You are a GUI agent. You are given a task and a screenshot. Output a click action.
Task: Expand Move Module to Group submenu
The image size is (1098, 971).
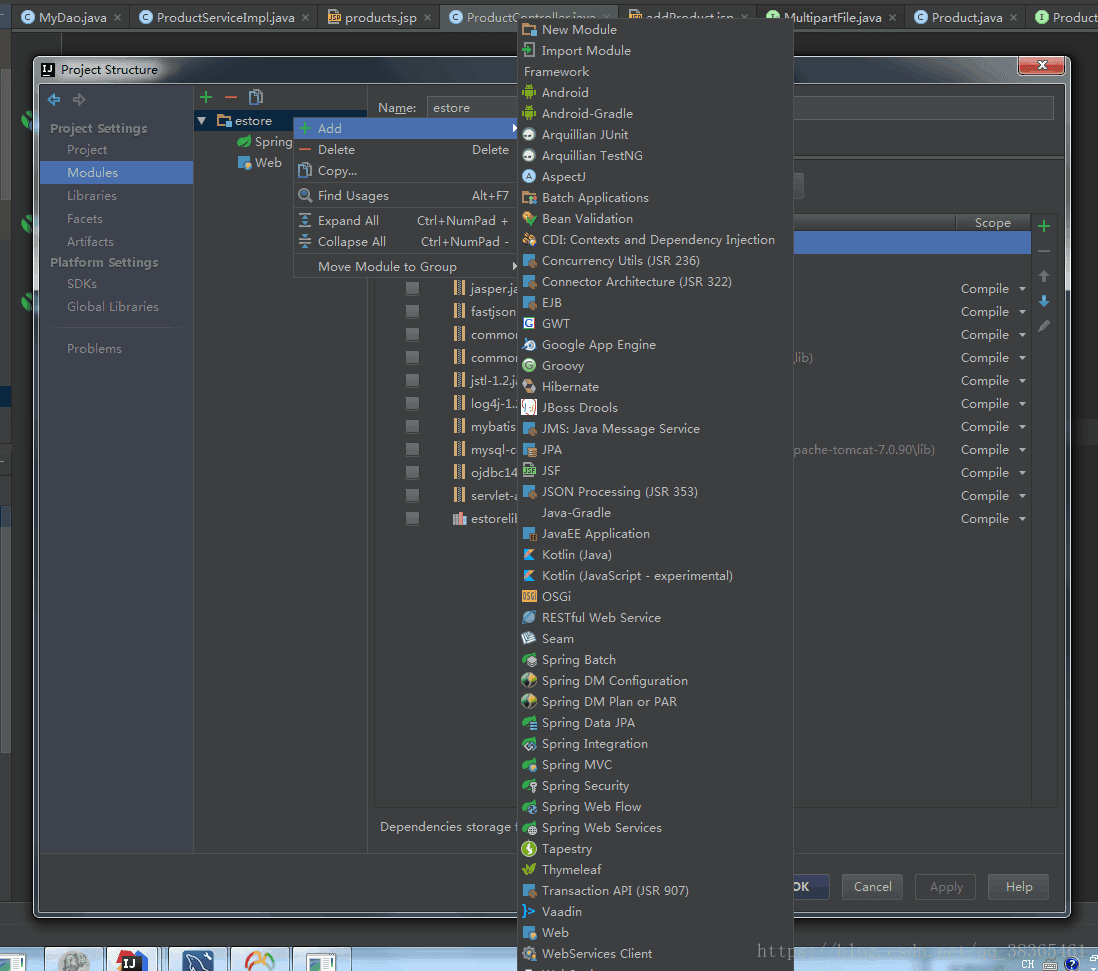(x=406, y=267)
